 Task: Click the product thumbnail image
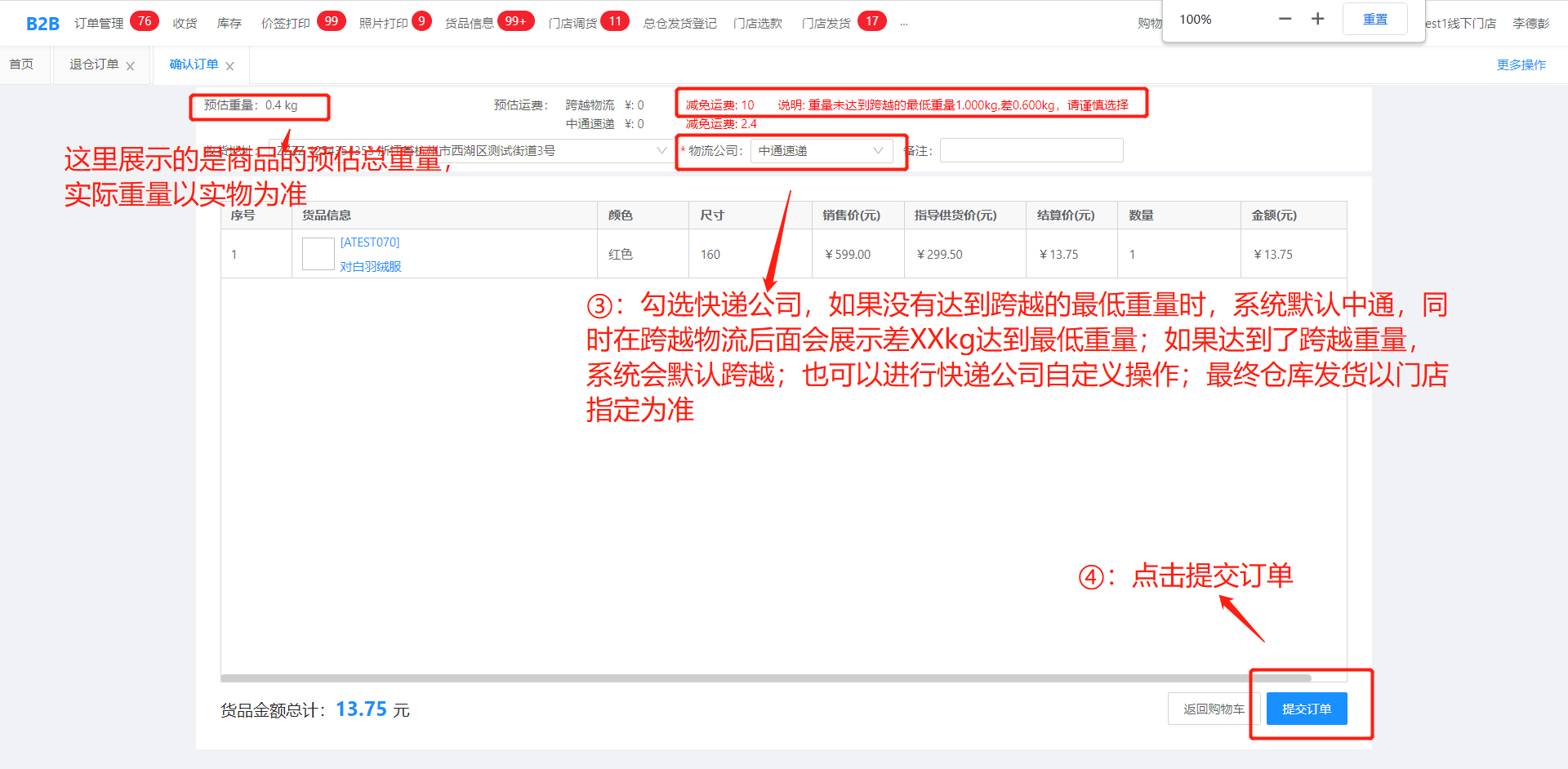(318, 254)
